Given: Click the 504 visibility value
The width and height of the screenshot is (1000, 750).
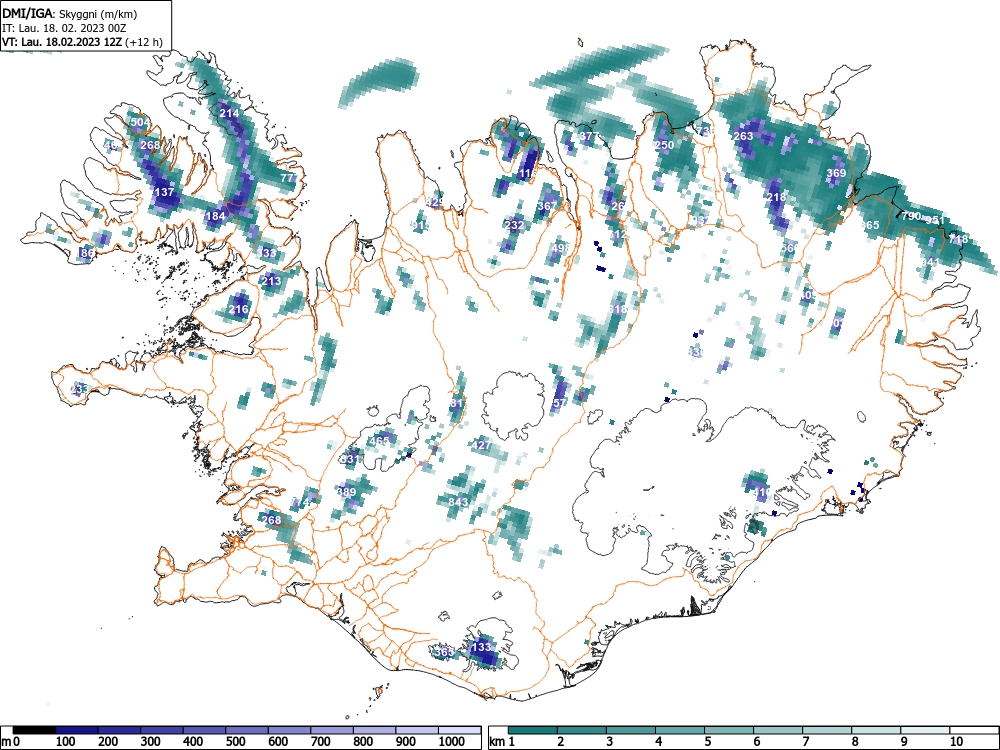Looking at the screenshot, I should click(140, 122).
